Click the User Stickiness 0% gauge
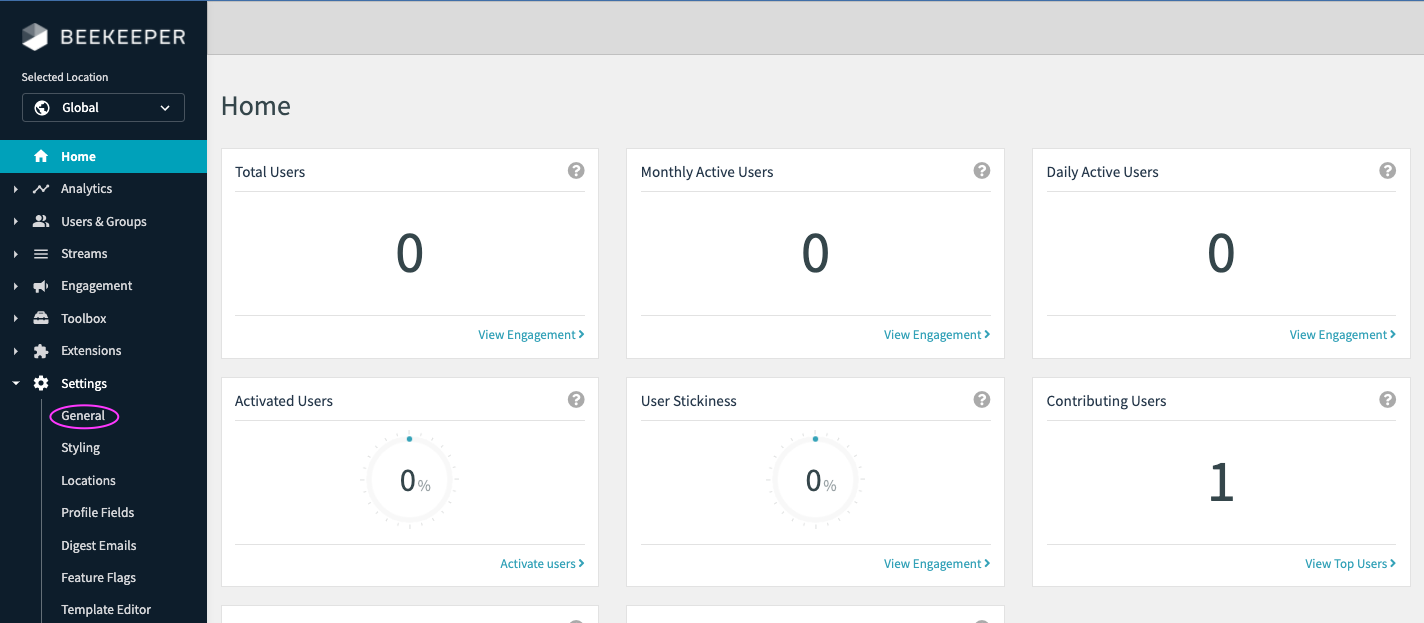Image resolution: width=1424 pixels, height=623 pixels. [x=815, y=481]
